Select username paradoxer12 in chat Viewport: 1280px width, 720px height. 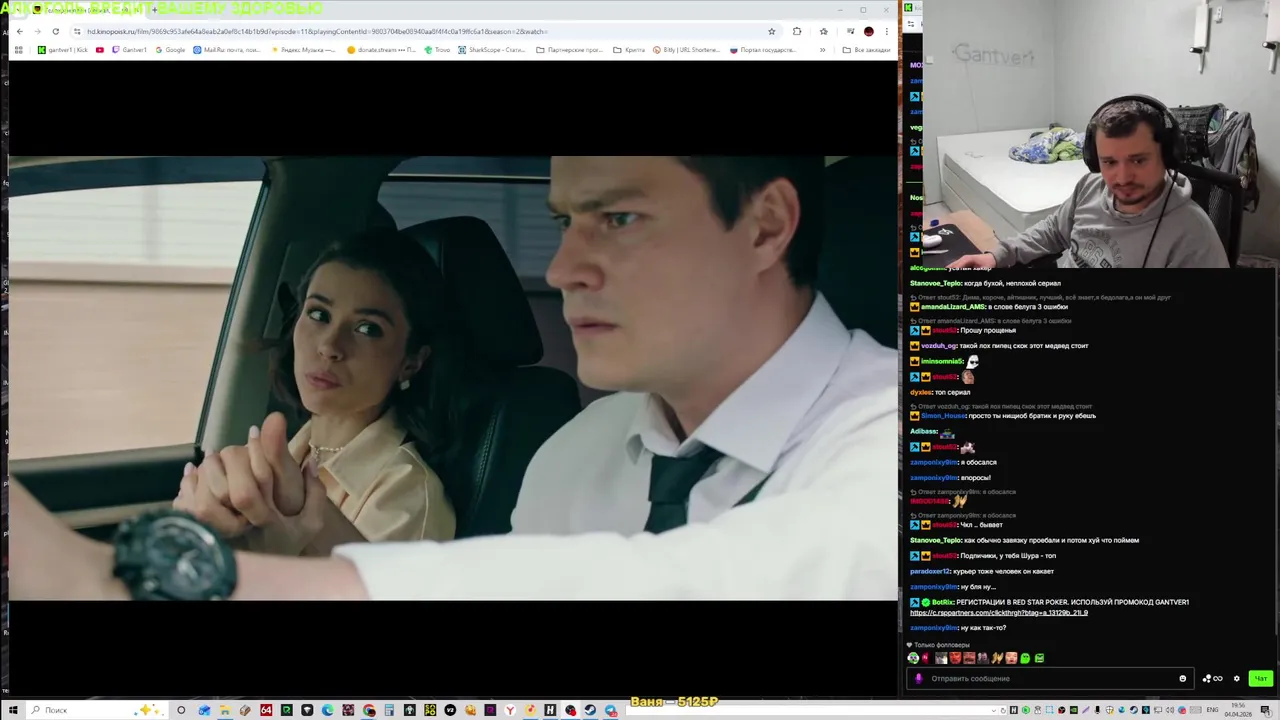pyautogui.click(x=930, y=571)
